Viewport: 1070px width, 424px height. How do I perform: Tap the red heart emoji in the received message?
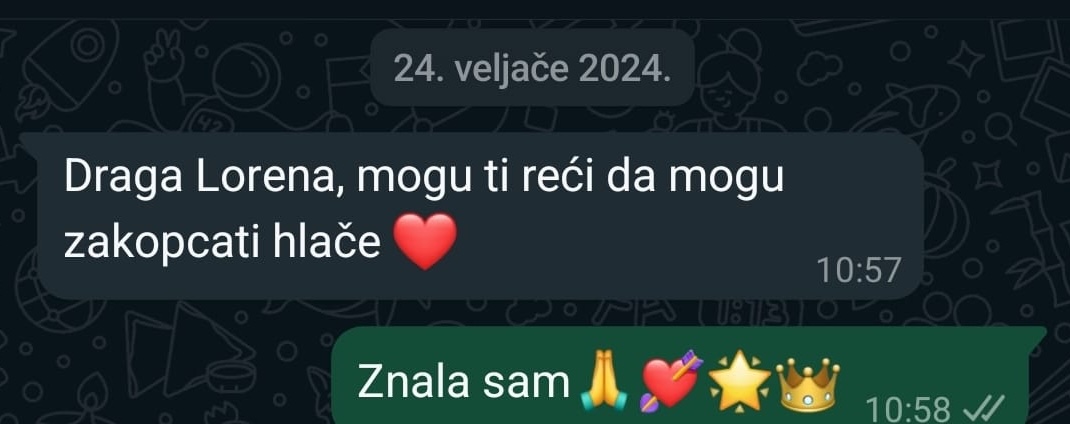tap(426, 242)
